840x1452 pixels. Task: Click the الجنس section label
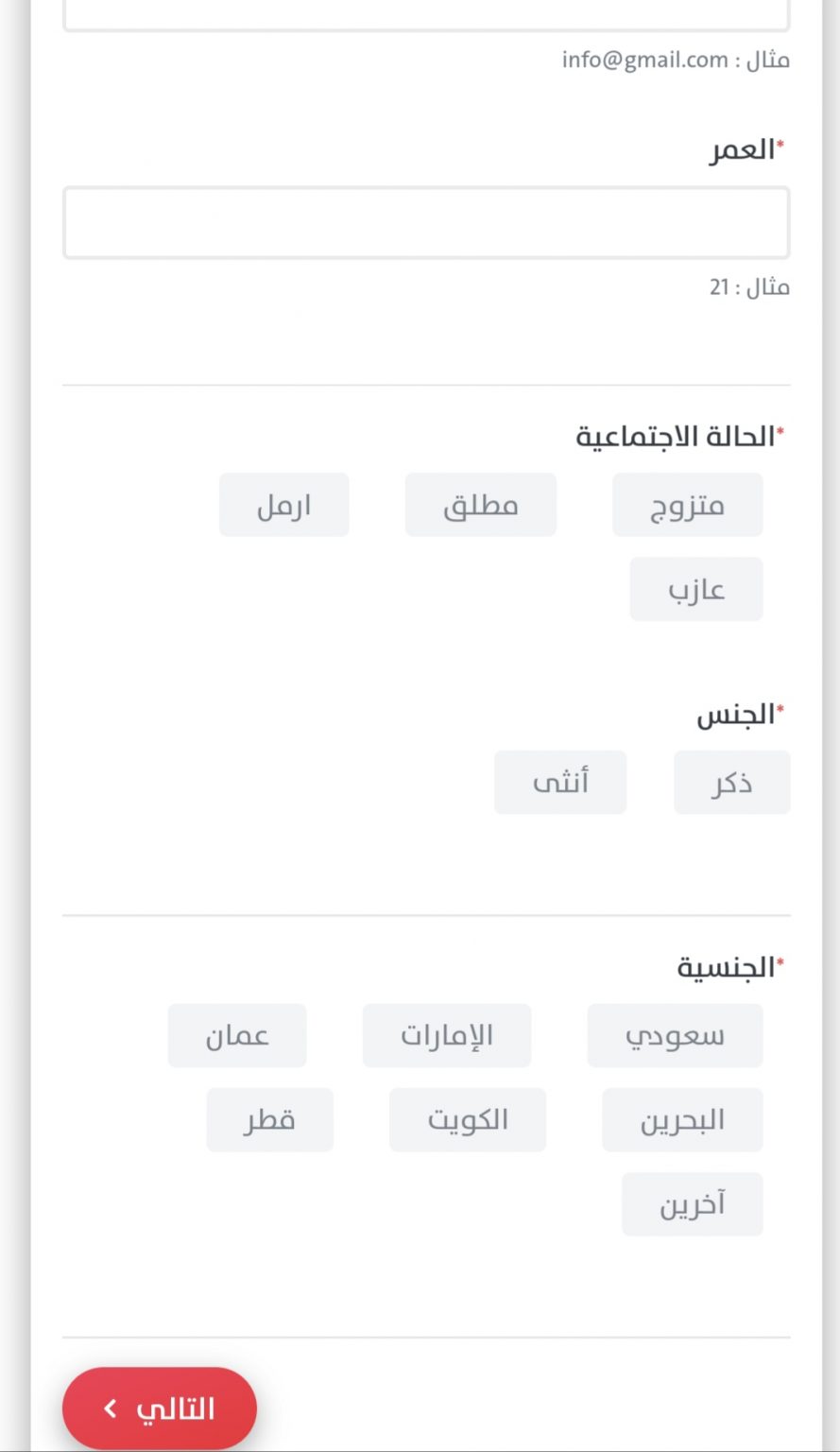click(x=737, y=717)
